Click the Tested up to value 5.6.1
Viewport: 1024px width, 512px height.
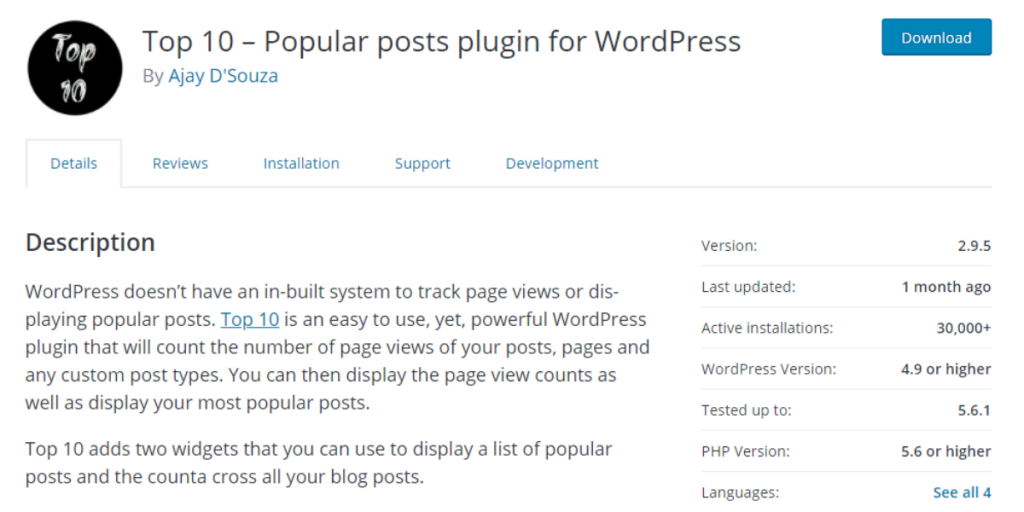point(974,410)
